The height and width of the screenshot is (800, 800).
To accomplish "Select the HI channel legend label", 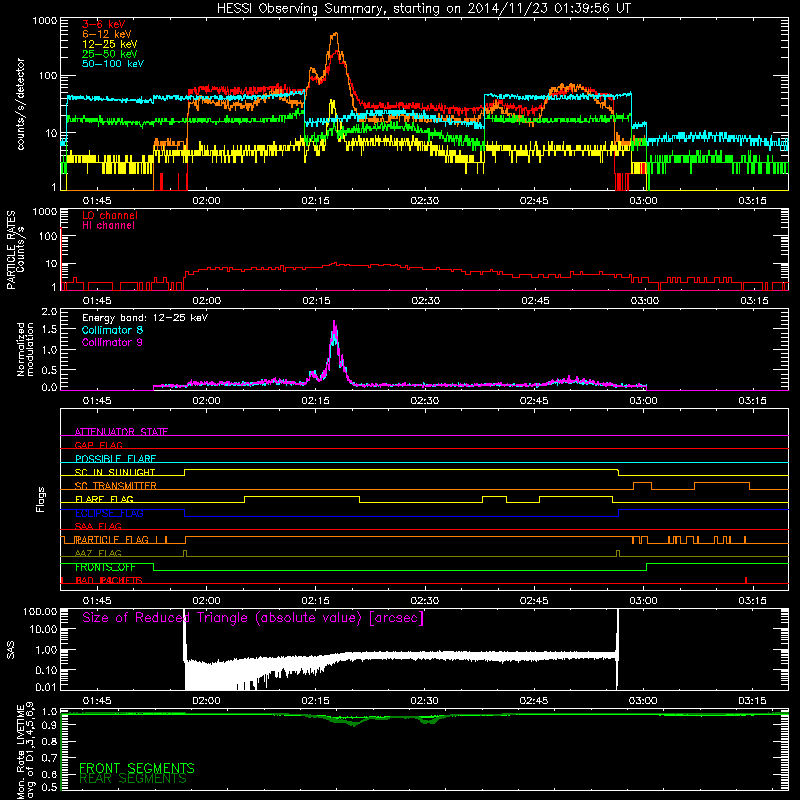I will coord(109,226).
